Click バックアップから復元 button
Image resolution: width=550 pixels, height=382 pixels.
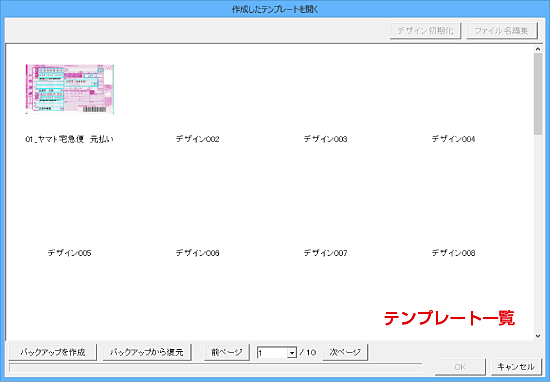pyautogui.click(x=147, y=352)
